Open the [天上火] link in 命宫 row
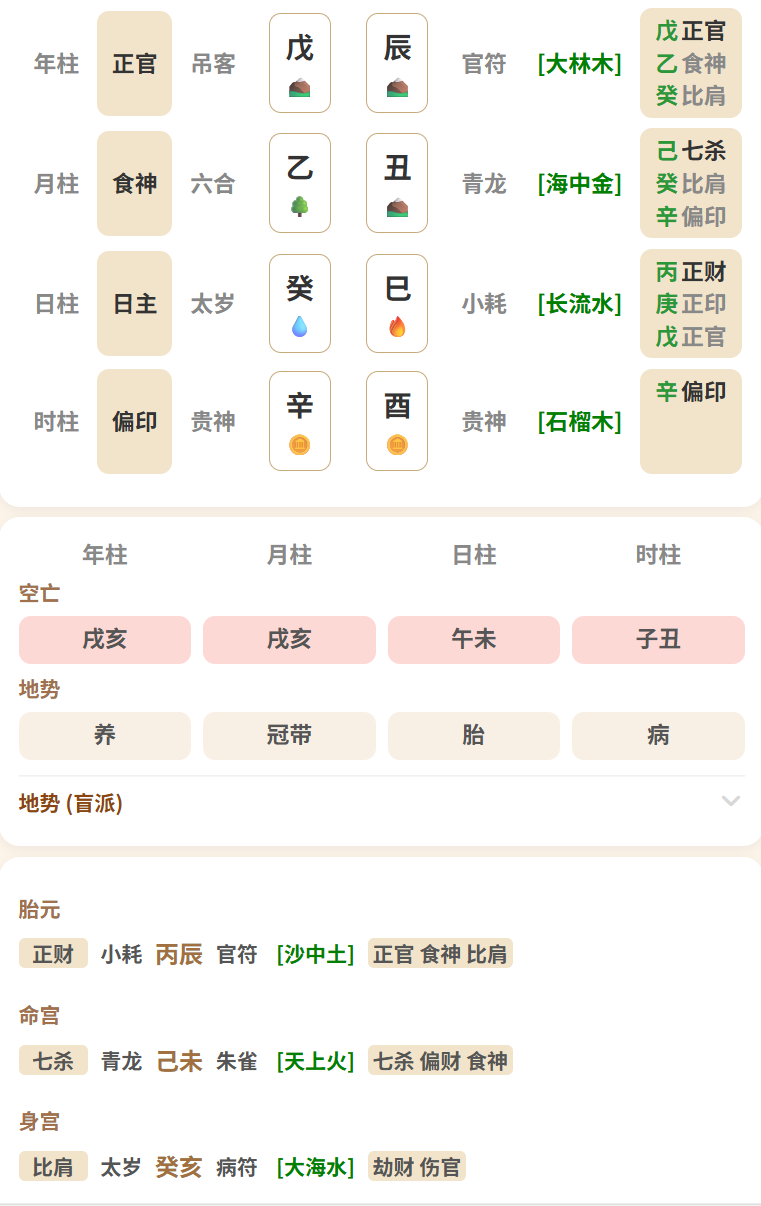The height and width of the screenshot is (1206, 761). pyautogui.click(x=315, y=1061)
